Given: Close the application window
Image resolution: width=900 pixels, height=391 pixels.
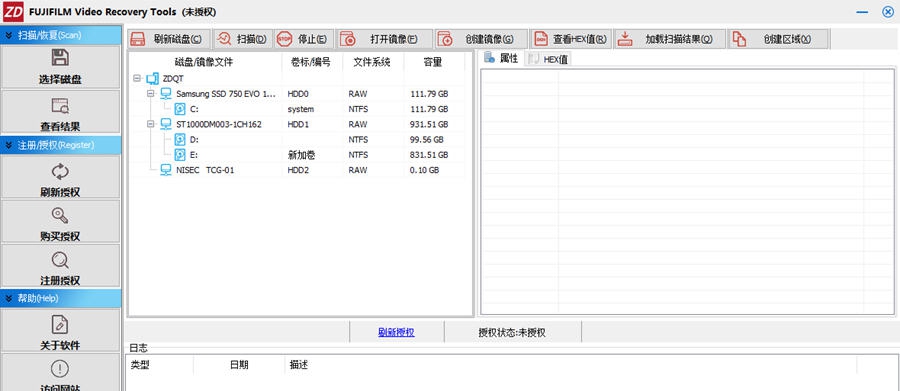Looking at the screenshot, I should pos(887,12).
